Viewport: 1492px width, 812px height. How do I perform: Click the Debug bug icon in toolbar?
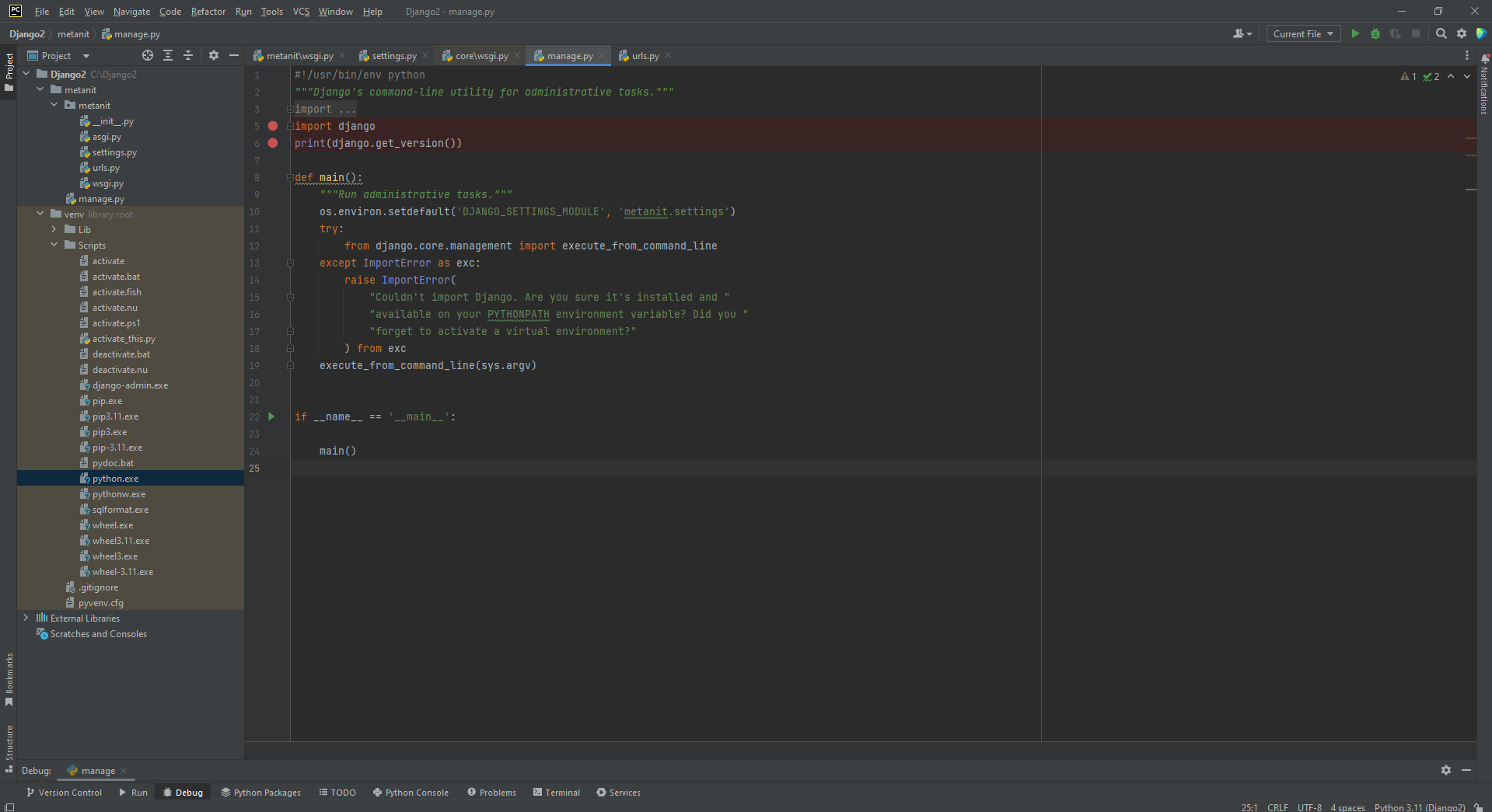1375,33
